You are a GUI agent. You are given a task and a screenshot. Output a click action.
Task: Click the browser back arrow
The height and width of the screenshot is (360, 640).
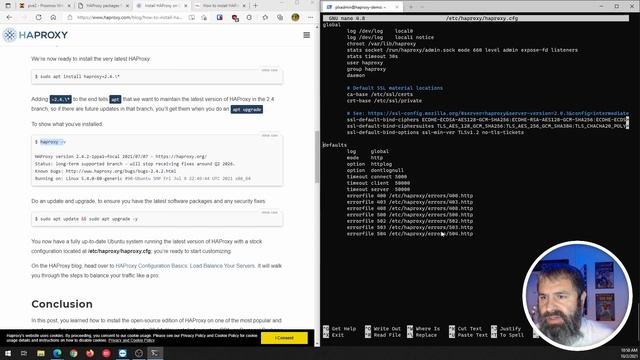click(9, 18)
